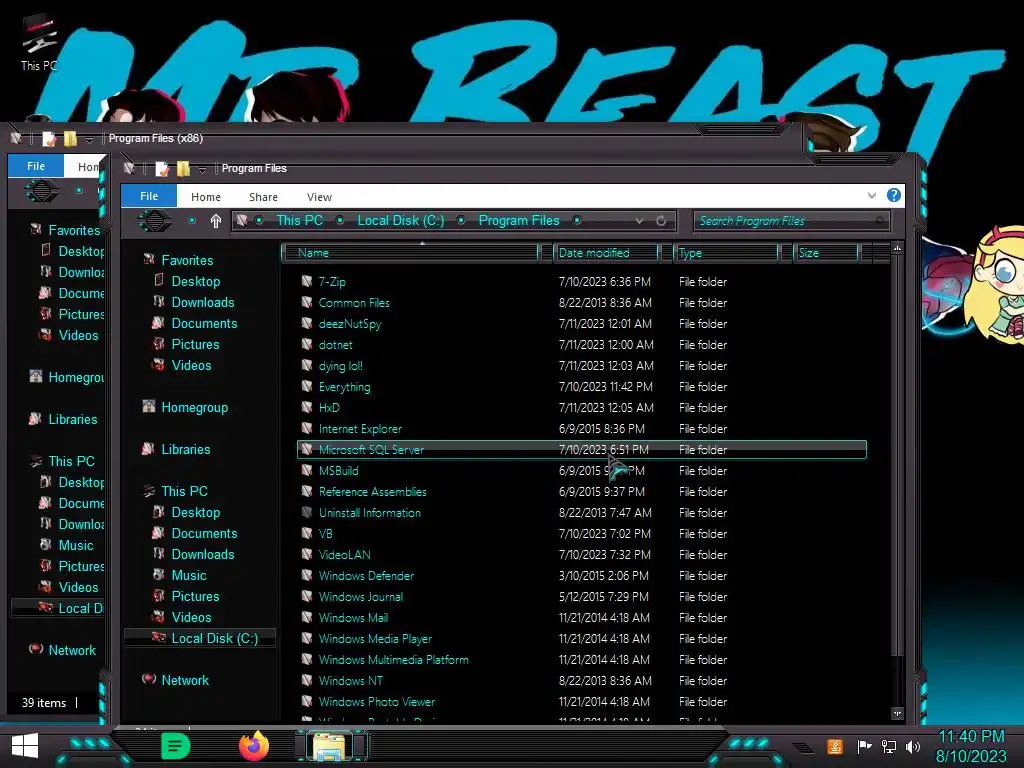Click the new folder quick access icon in Program Files title bar

pos(184,169)
